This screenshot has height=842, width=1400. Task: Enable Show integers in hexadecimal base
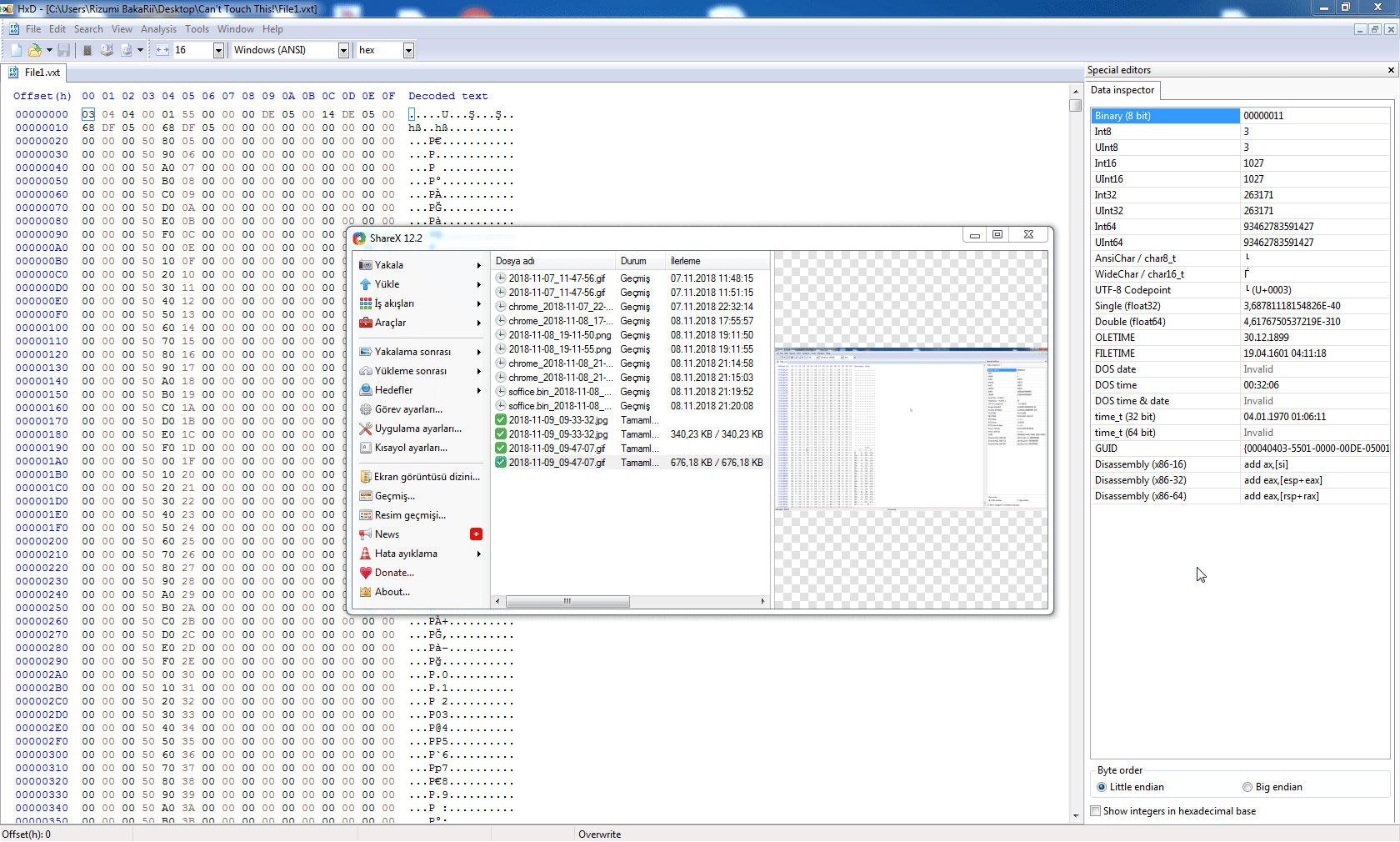pyautogui.click(x=1173, y=811)
